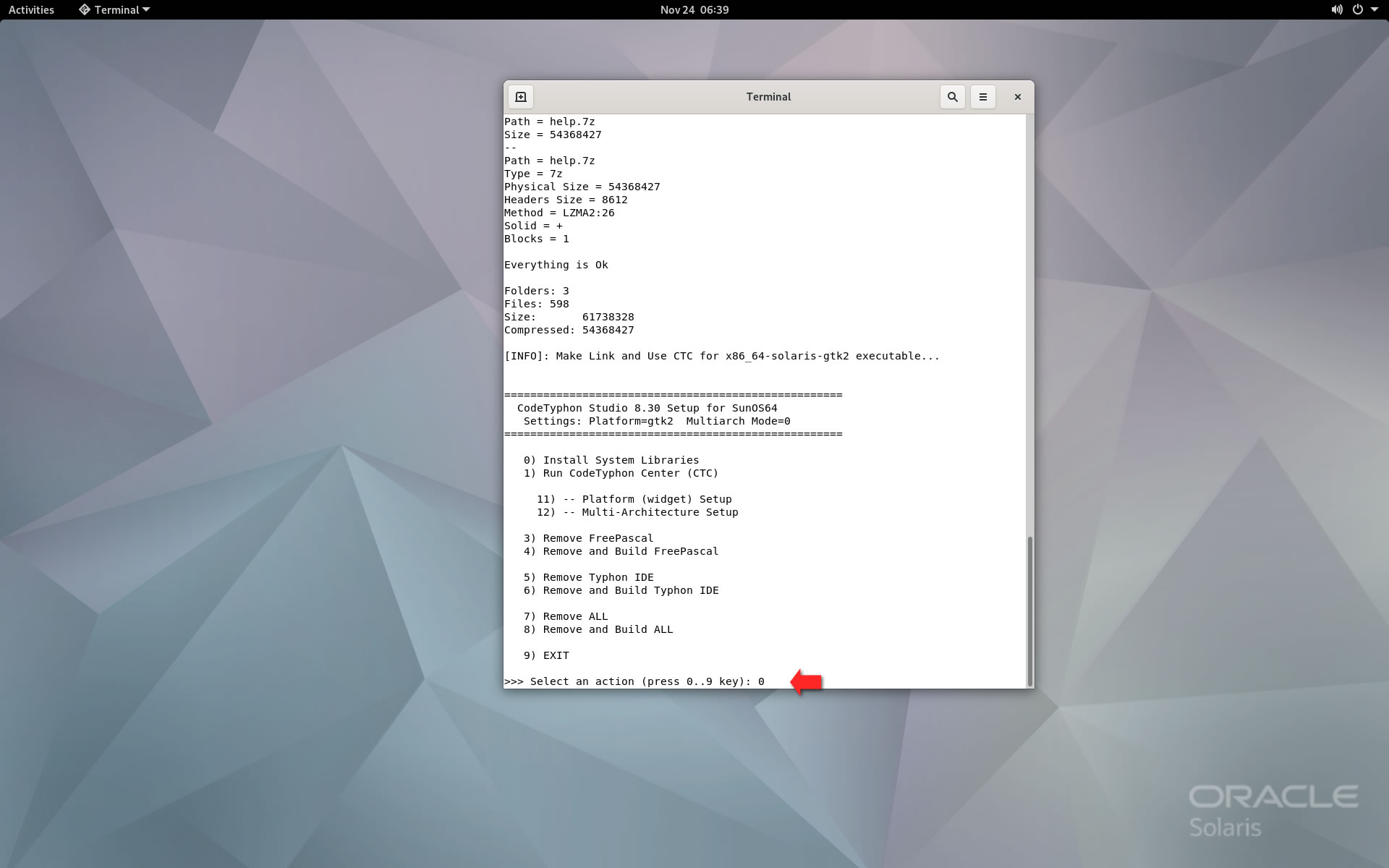Click '11) -- Platform (widget) Setup' line
This screenshot has width=1389, height=868.
pyautogui.click(x=634, y=499)
